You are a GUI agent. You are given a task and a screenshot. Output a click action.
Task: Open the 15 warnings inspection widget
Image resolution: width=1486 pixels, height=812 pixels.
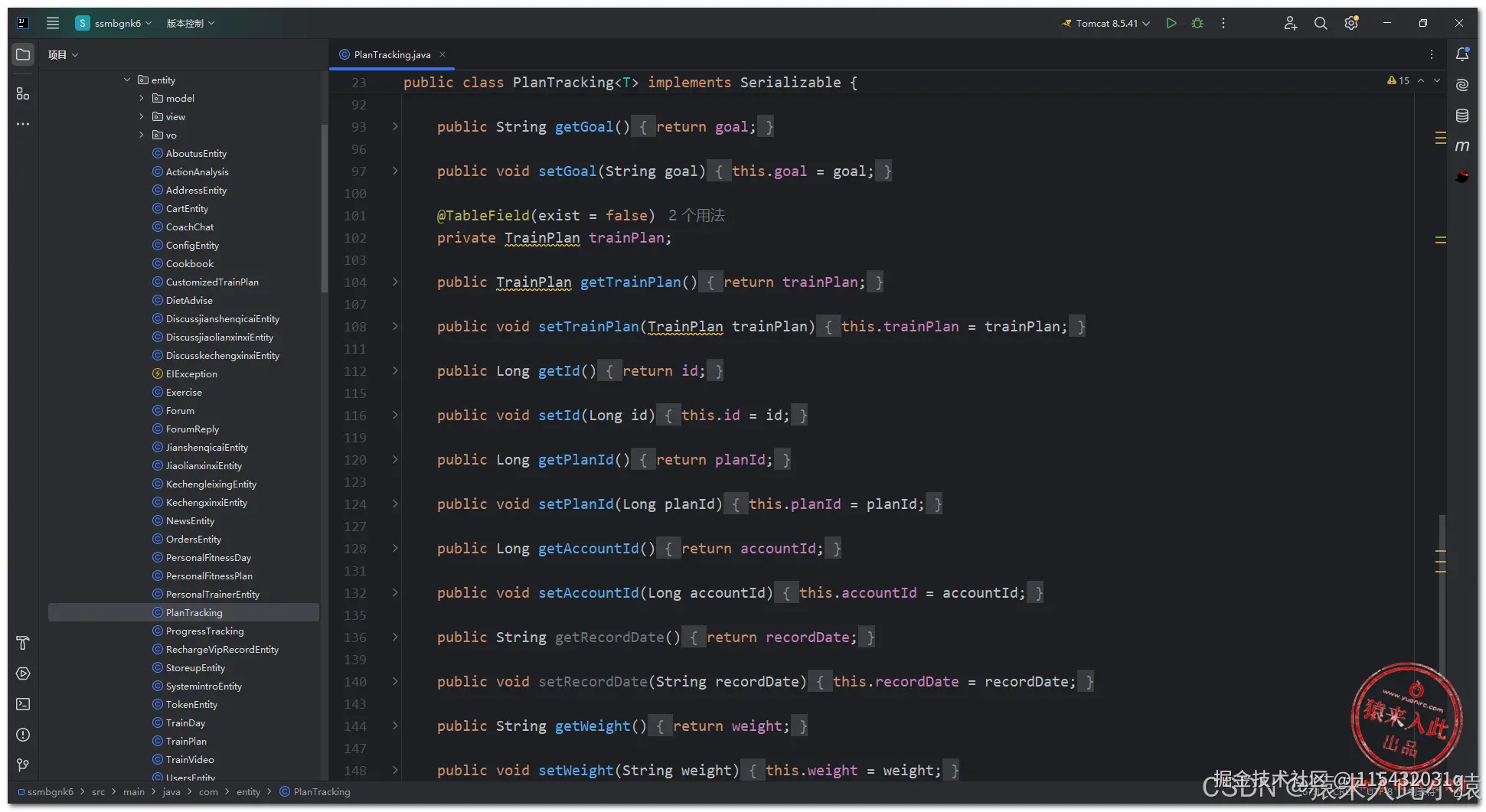pyautogui.click(x=1398, y=80)
